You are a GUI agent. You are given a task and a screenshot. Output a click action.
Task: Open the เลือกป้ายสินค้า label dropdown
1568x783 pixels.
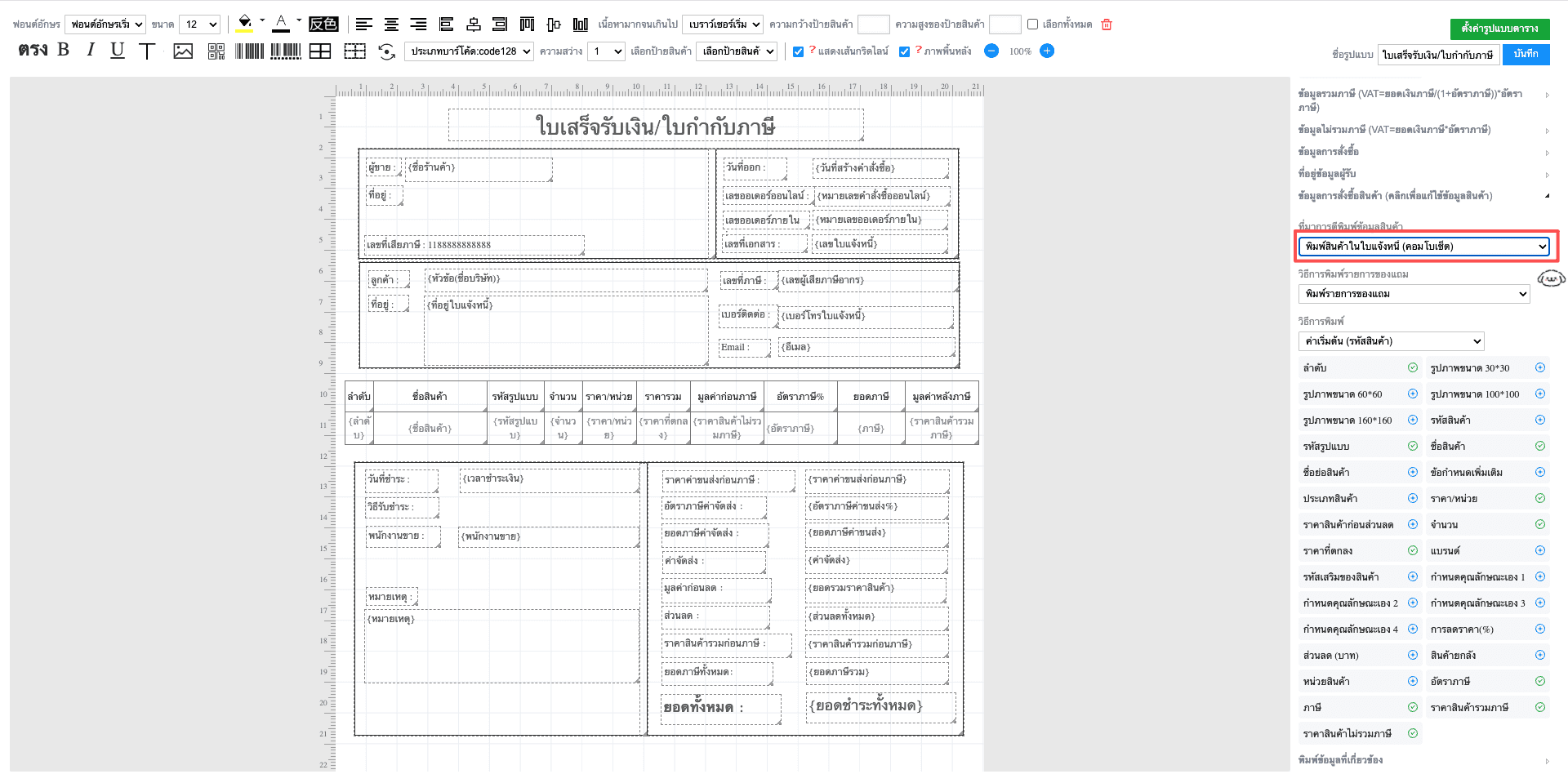[x=736, y=51]
